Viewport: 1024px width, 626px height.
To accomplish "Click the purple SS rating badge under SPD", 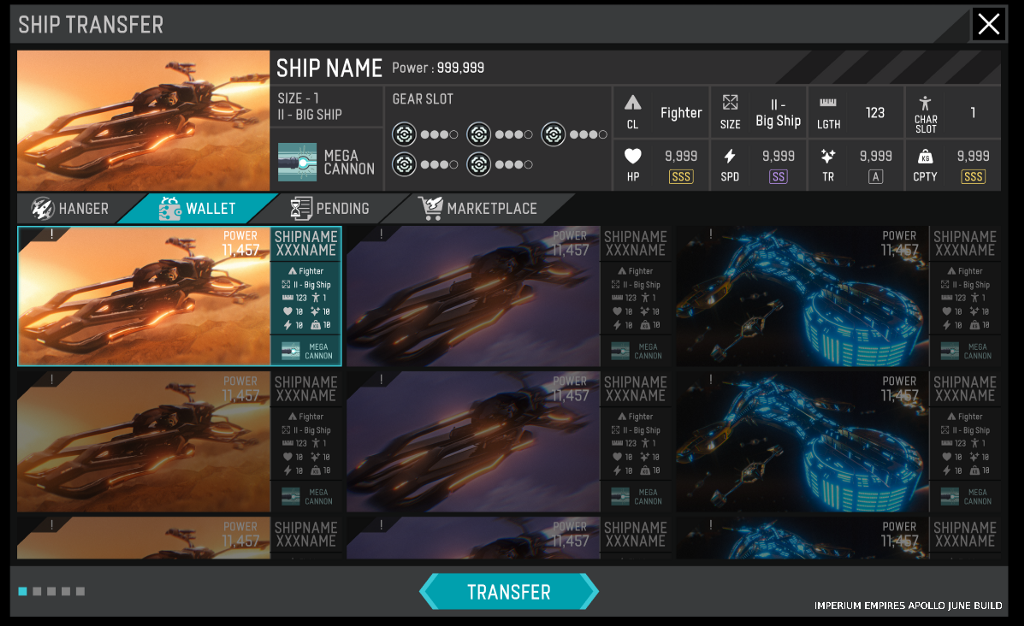I will 778,177.
